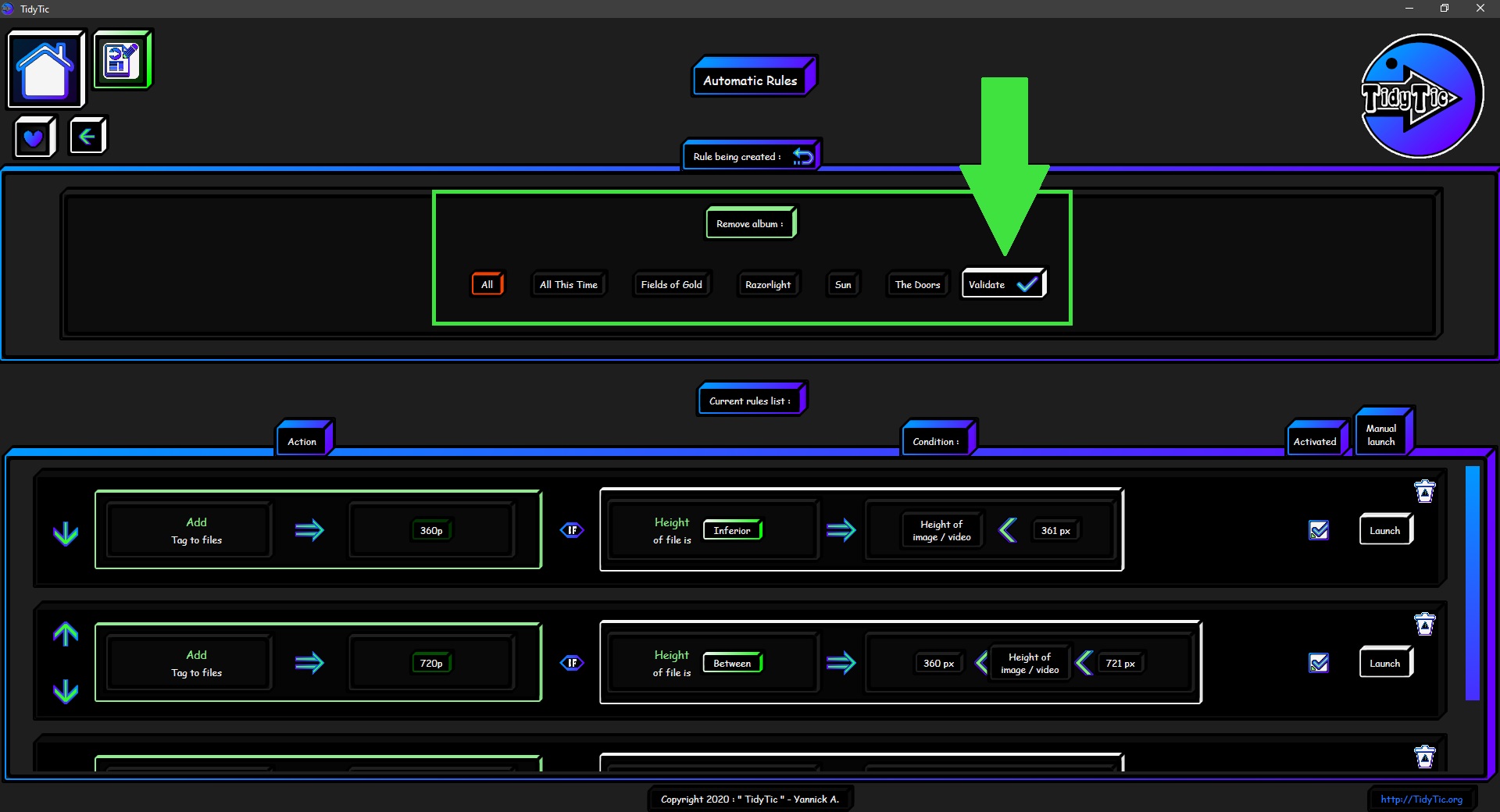Image resolution: width=1500 pixels, height=812 pixels.
Task: Launch the 720p rule manually
Action: pyautogui.click(x=1385, y=663)
